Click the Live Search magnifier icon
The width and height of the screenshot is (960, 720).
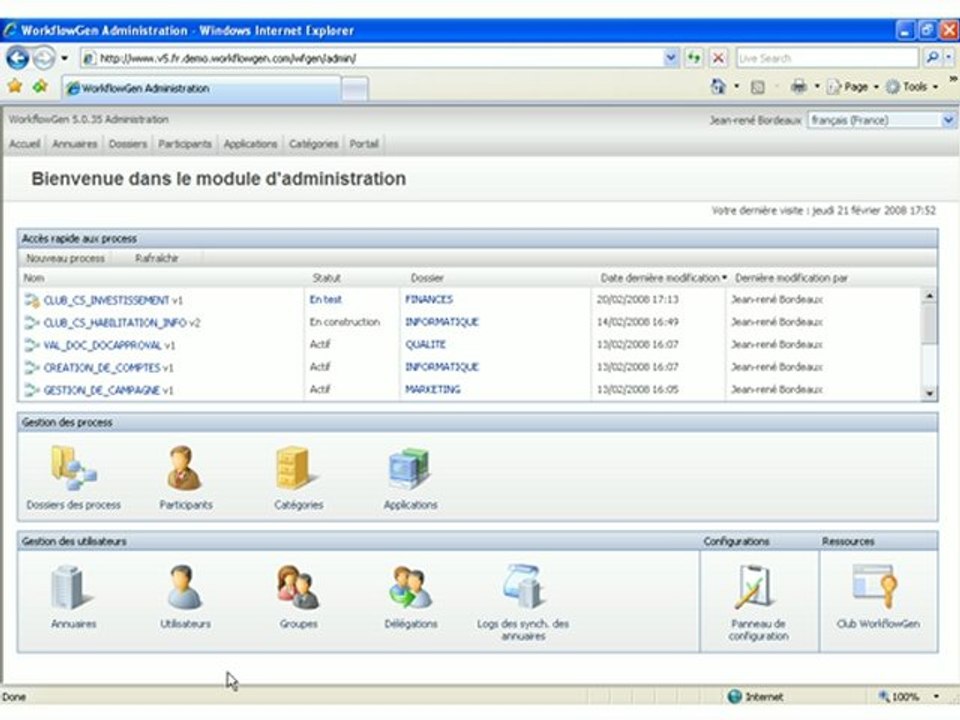point(932,58)
